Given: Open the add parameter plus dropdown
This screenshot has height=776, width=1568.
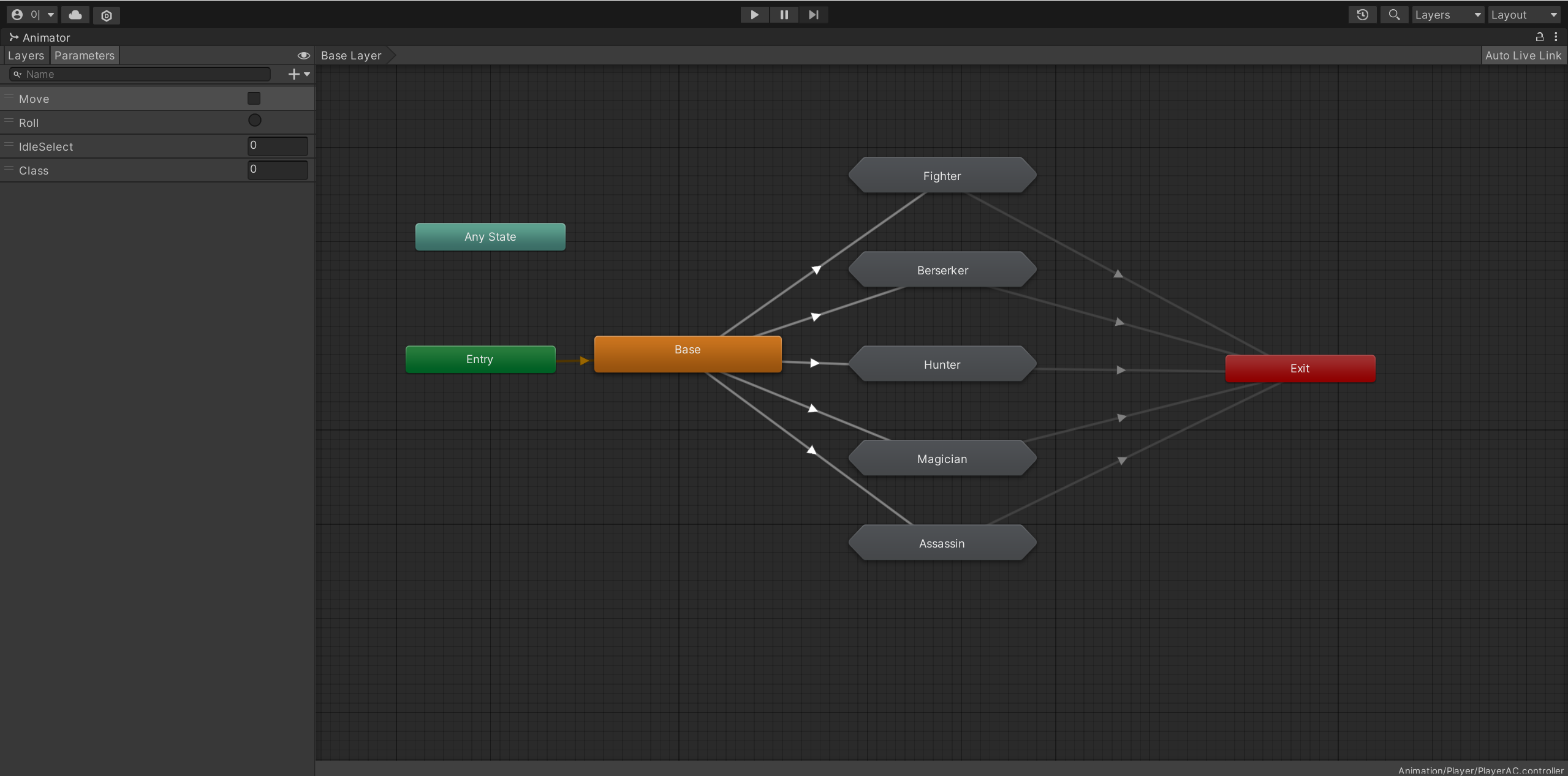Looking at the screenshot, I should click(298, 74).
